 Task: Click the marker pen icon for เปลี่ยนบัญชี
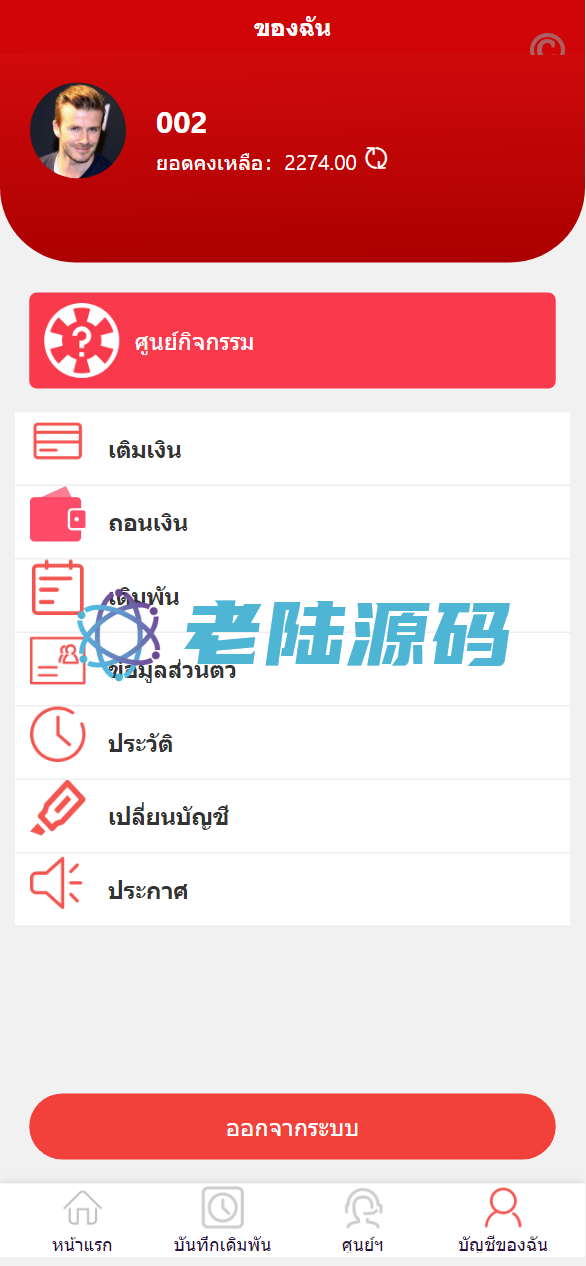[57, 807]
